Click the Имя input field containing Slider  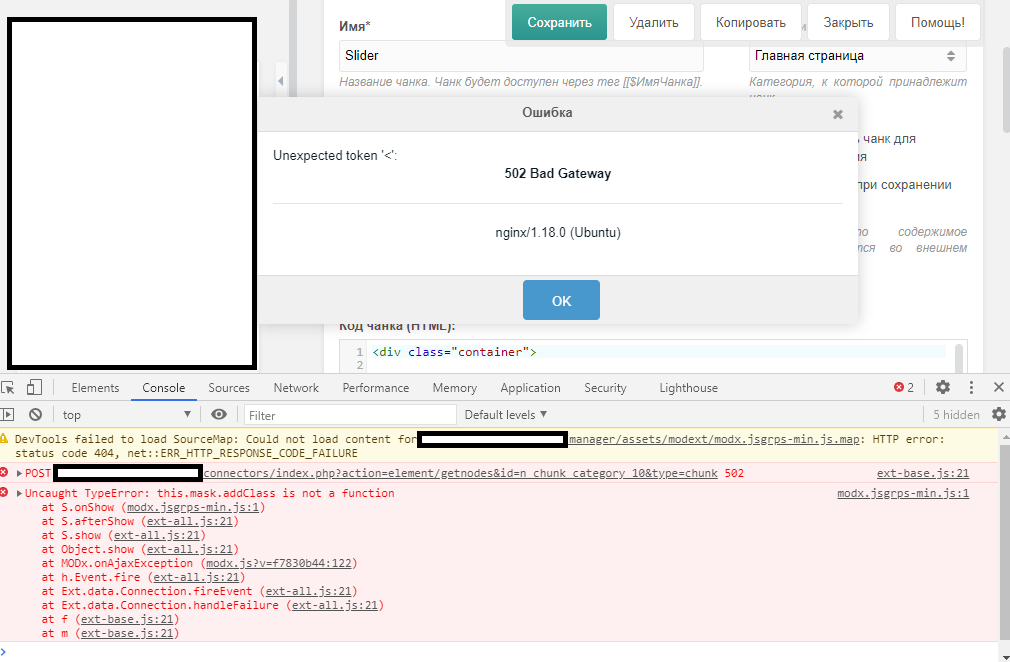521,56
